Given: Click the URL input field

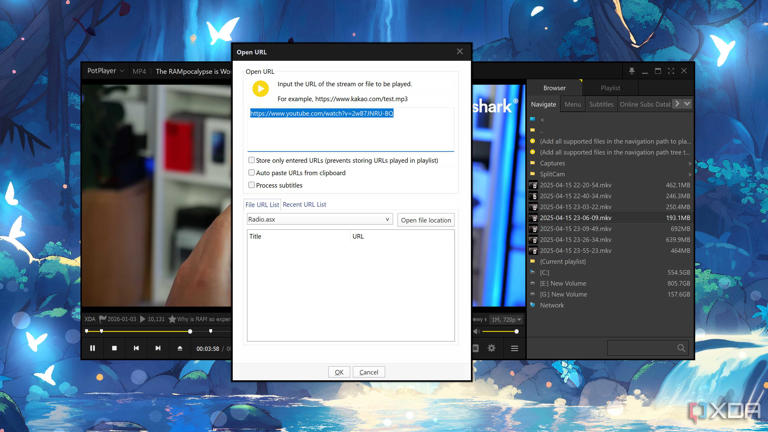Looking at the screenshot, I should click(351, 129).
